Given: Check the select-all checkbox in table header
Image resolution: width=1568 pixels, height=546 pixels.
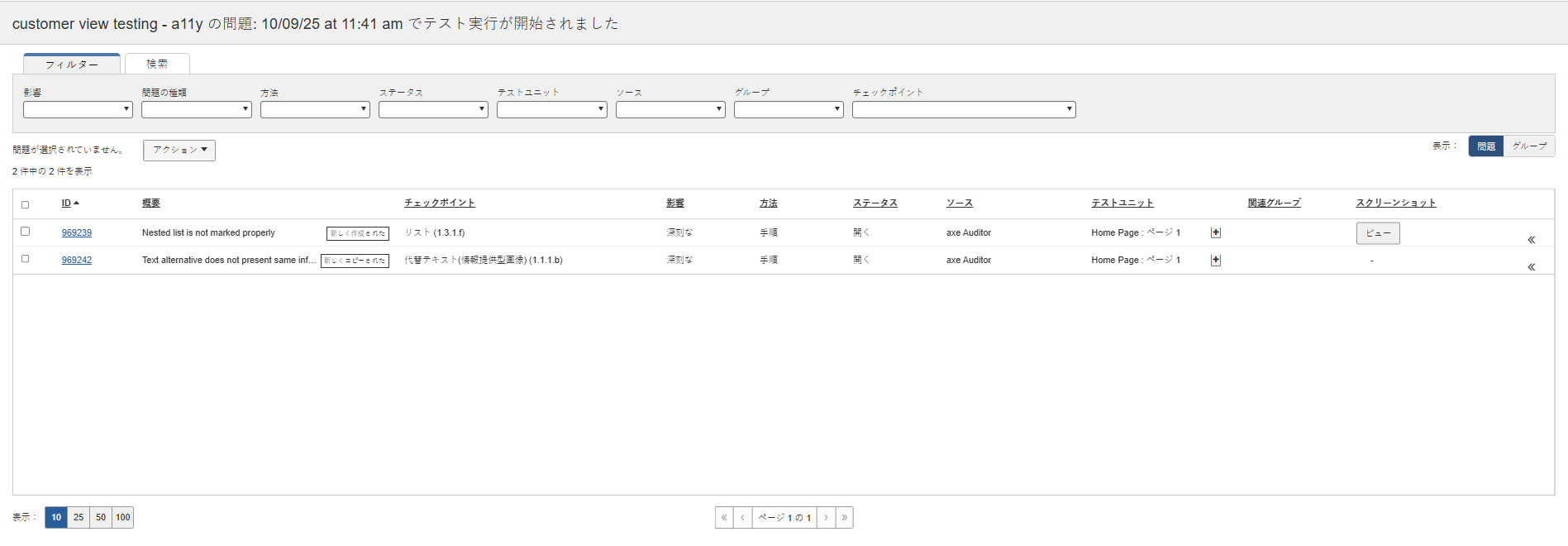Looking at the screenshot, I should 25,205.
